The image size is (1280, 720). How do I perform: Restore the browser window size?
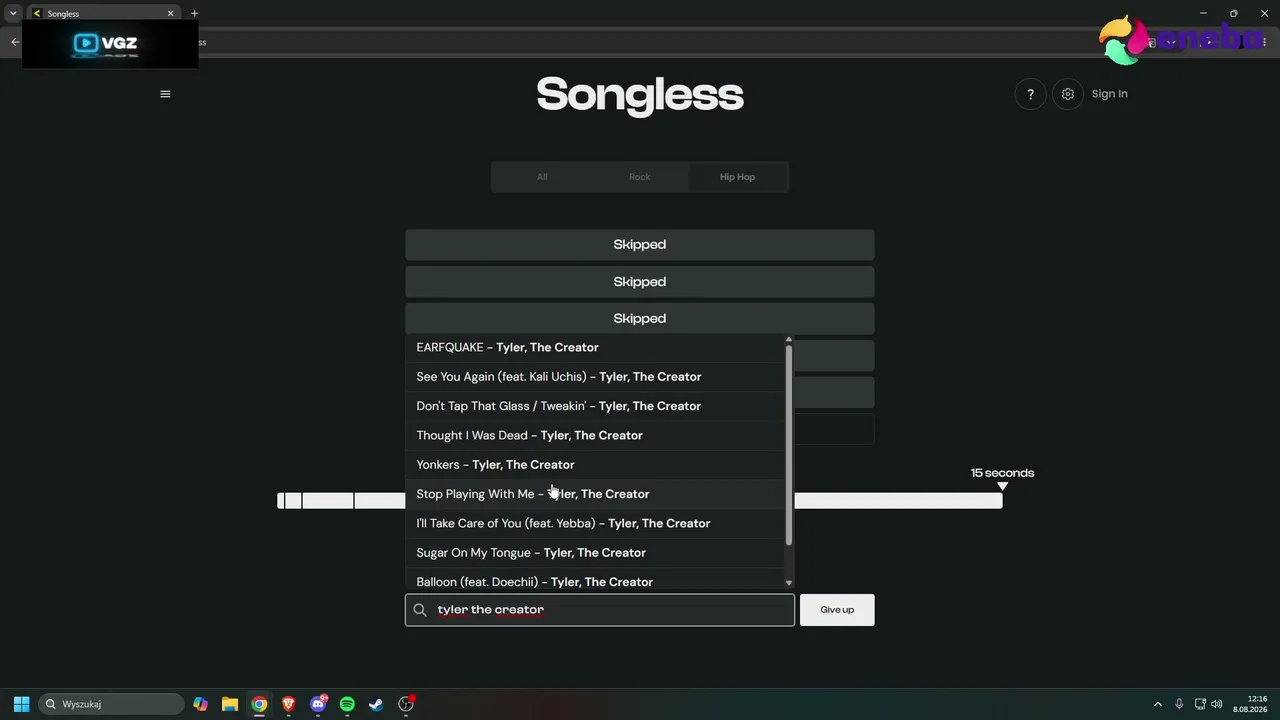[x=1233, y=13]
